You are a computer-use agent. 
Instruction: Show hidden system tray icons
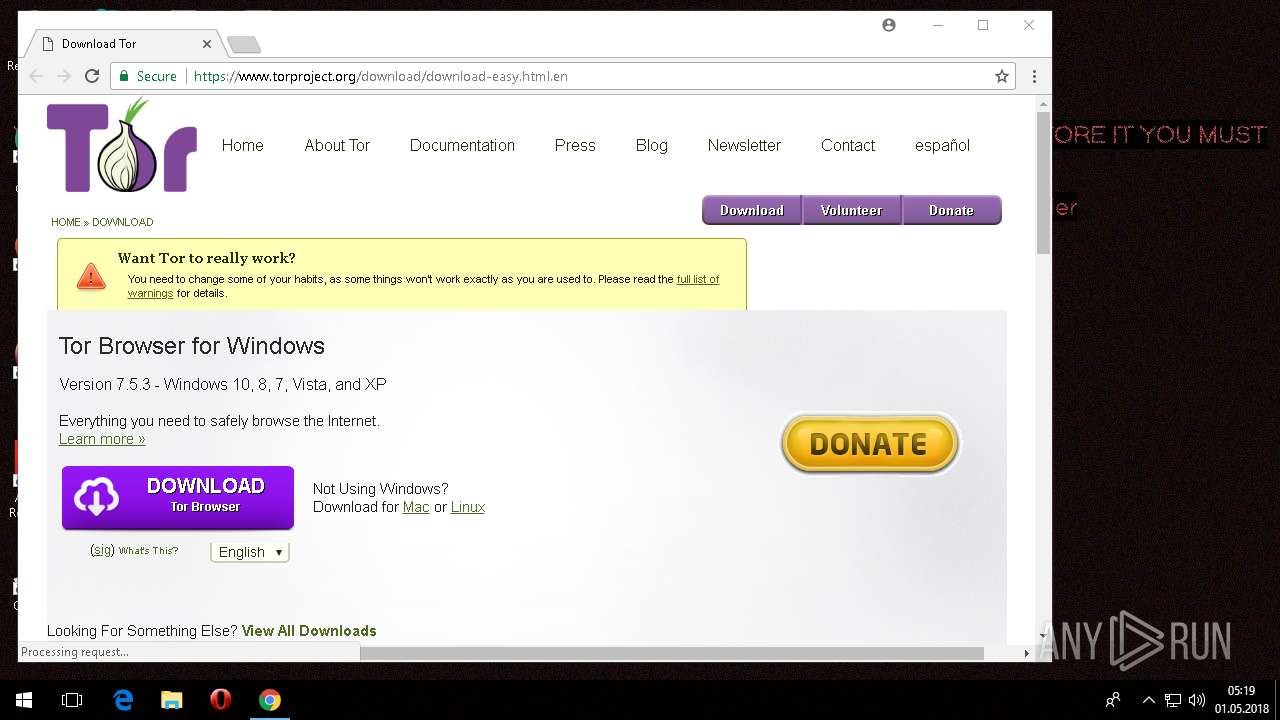(x=1148, y=700)
